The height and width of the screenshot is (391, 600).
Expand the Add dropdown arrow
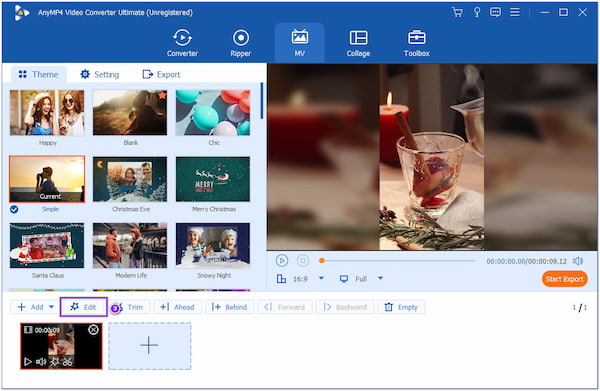[x=51, y=307]
